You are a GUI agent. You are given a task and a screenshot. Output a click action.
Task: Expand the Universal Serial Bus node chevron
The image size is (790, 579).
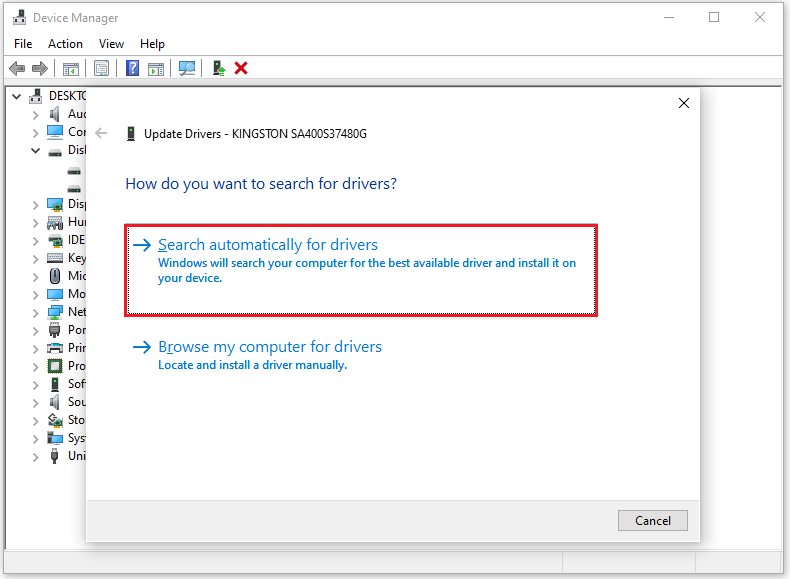(x=35, y=457)
